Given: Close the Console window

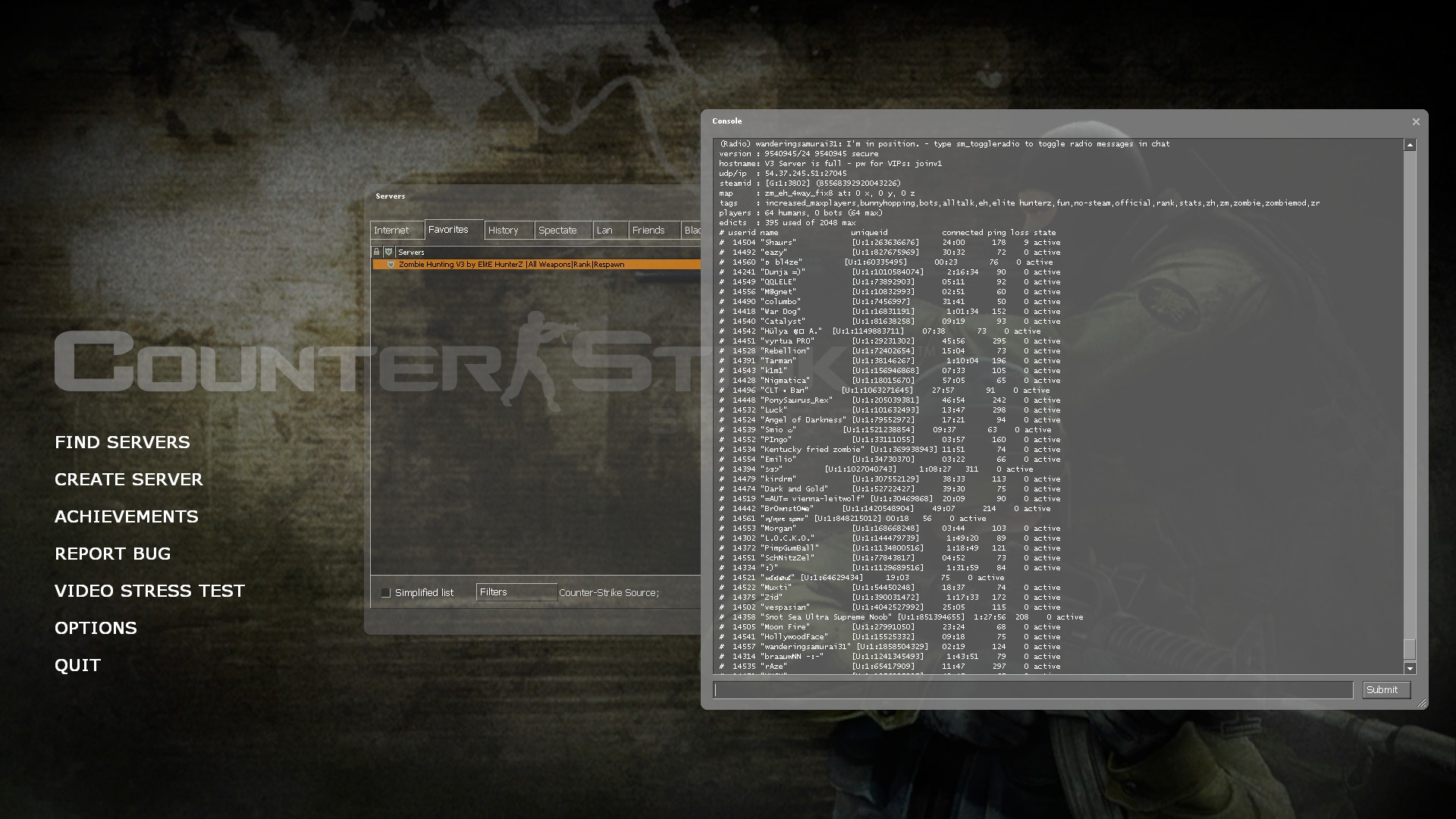Looking at the screenshot, I should (x=1415, y=121).
